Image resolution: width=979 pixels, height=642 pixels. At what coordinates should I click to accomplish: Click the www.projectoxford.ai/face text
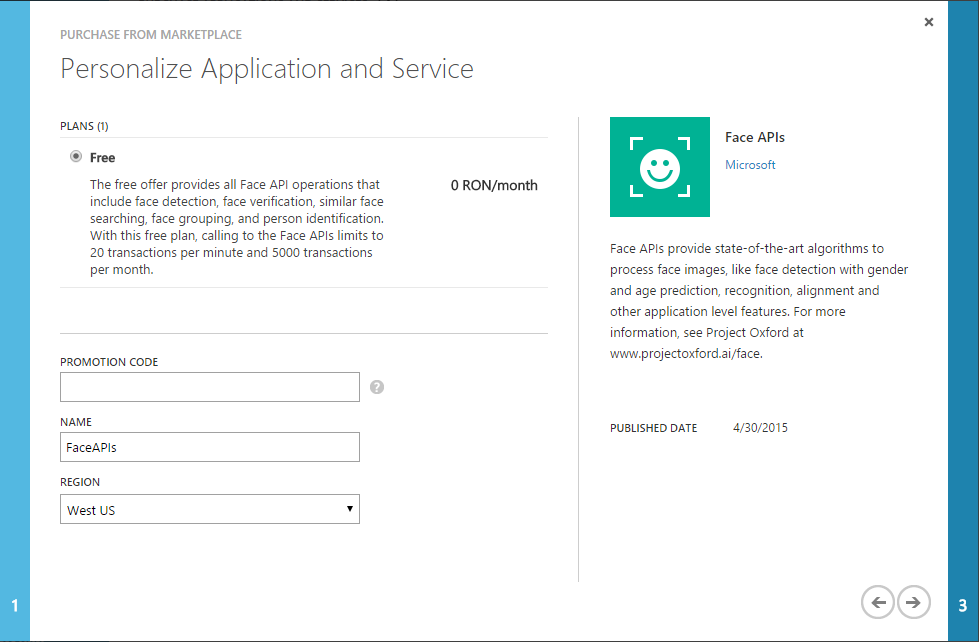point(686,353)
